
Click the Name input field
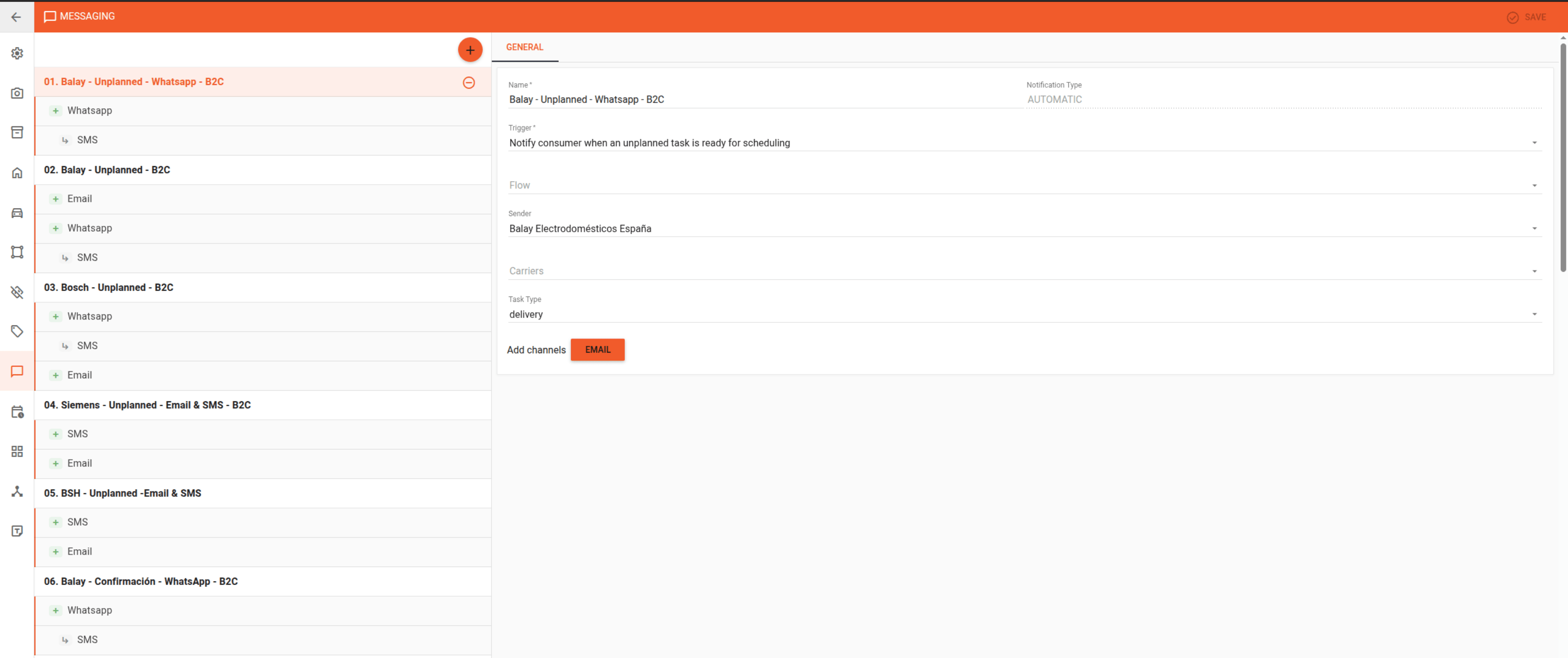[764, 99]
